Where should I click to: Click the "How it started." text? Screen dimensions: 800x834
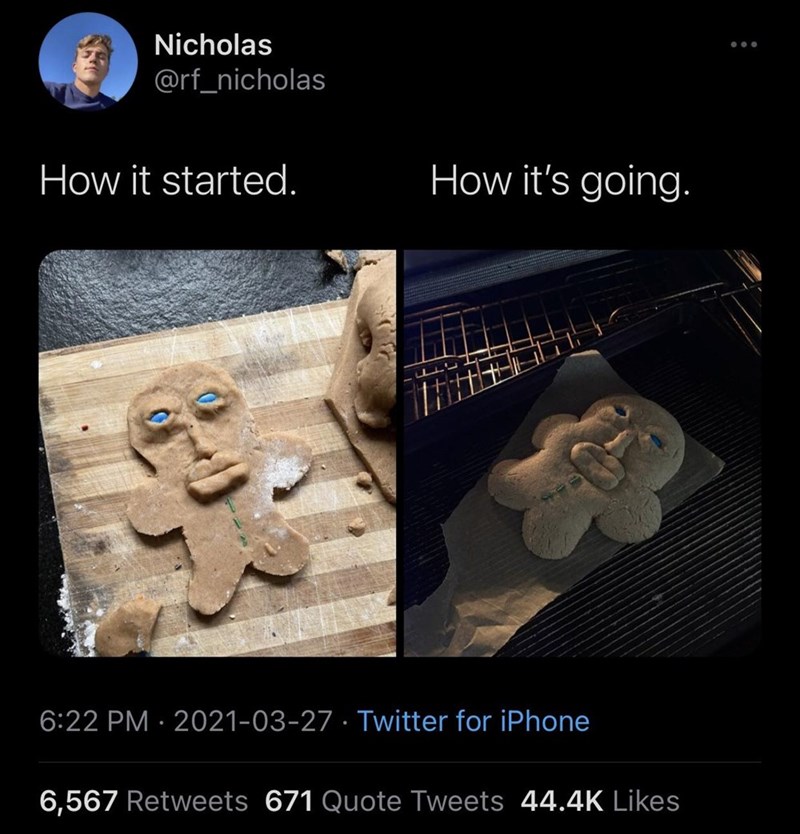168,184
